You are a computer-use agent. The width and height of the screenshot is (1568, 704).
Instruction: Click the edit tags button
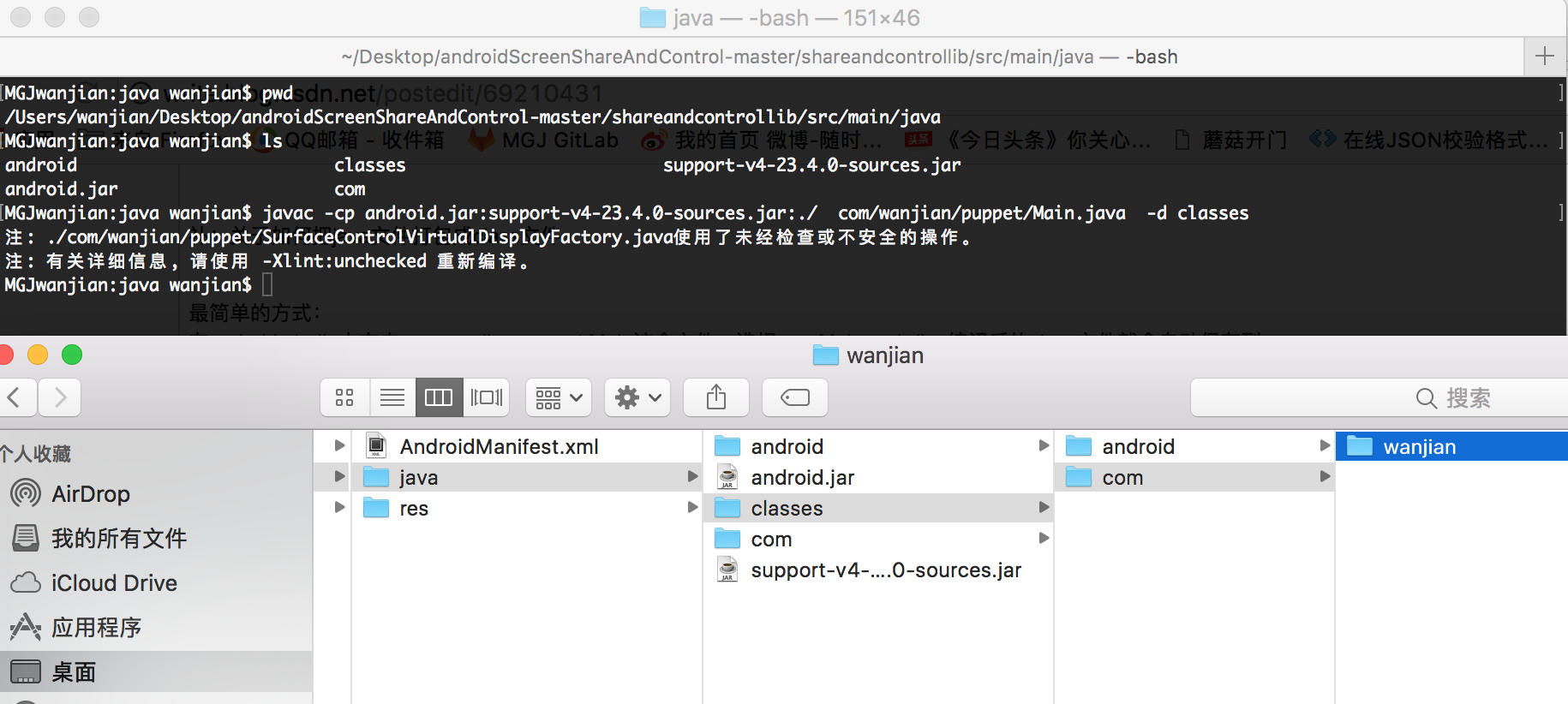[795, 397]
